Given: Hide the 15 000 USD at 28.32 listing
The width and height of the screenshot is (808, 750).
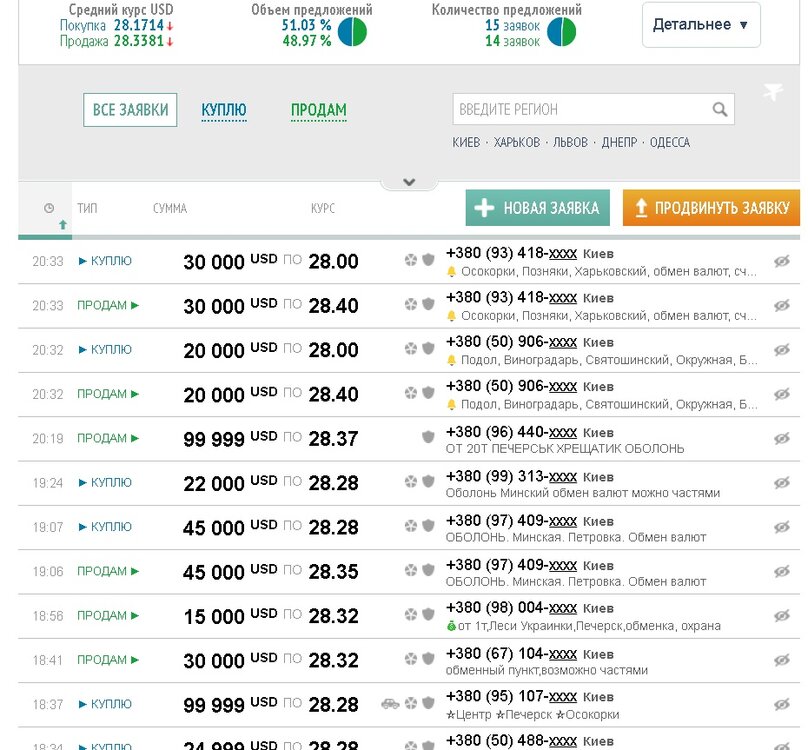Looking at the screenshot, I should 782,615.
